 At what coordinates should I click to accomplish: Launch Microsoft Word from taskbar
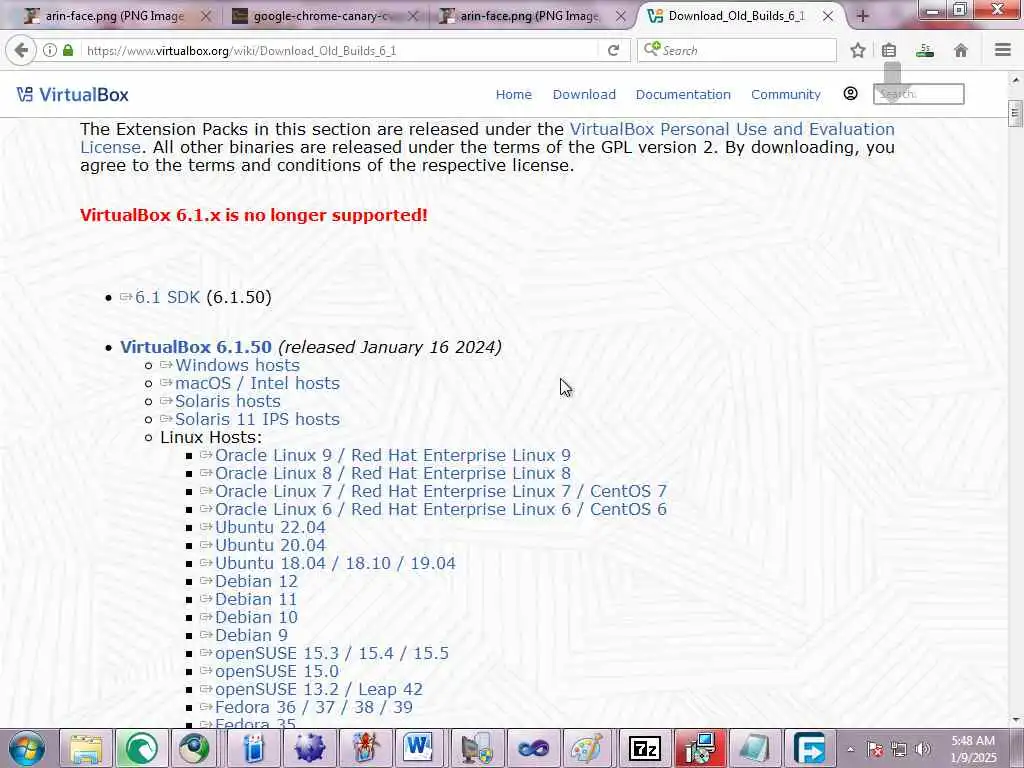pyautogui.click(x=418, y=748)
